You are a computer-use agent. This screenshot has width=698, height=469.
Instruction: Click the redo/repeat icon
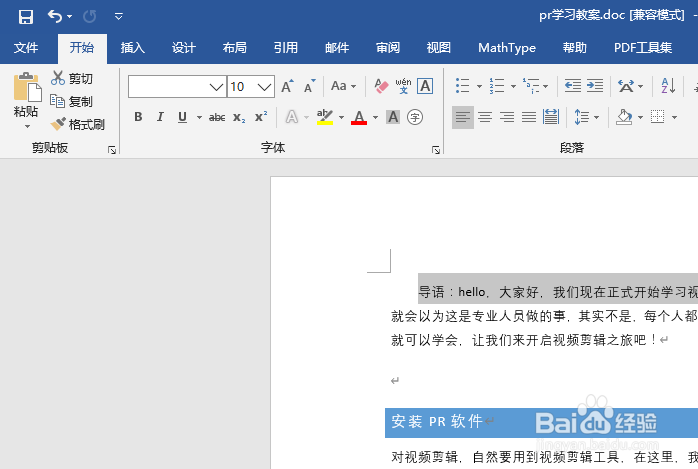(x=89, y=17)
